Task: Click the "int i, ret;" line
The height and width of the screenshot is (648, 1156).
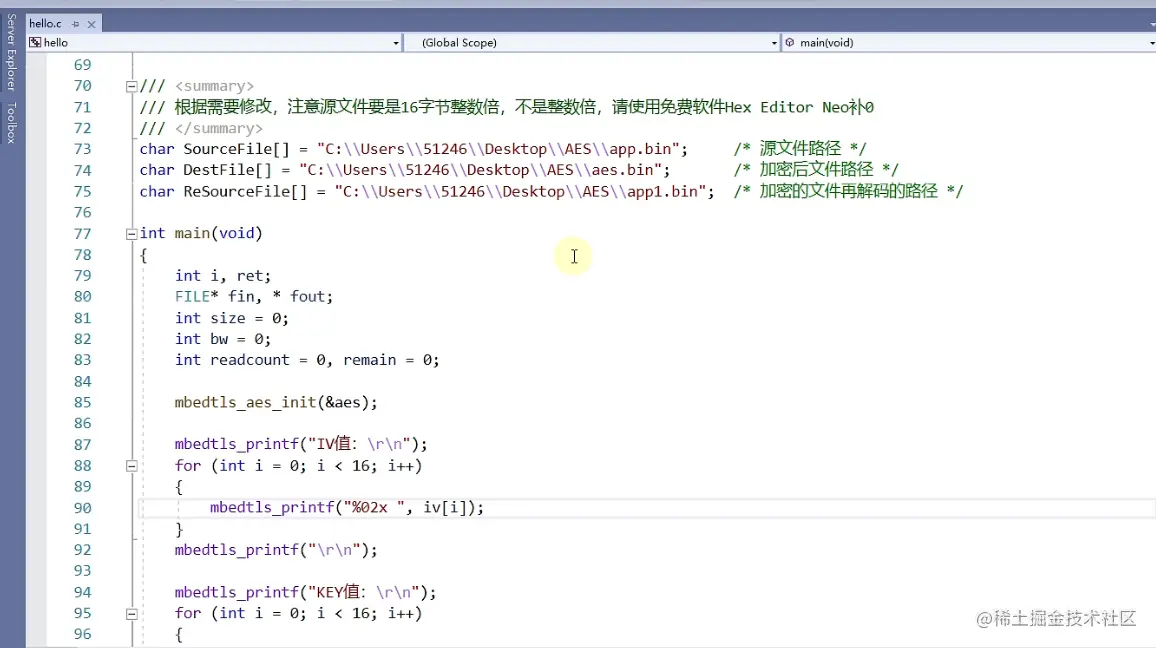Action: coord(223,276)
